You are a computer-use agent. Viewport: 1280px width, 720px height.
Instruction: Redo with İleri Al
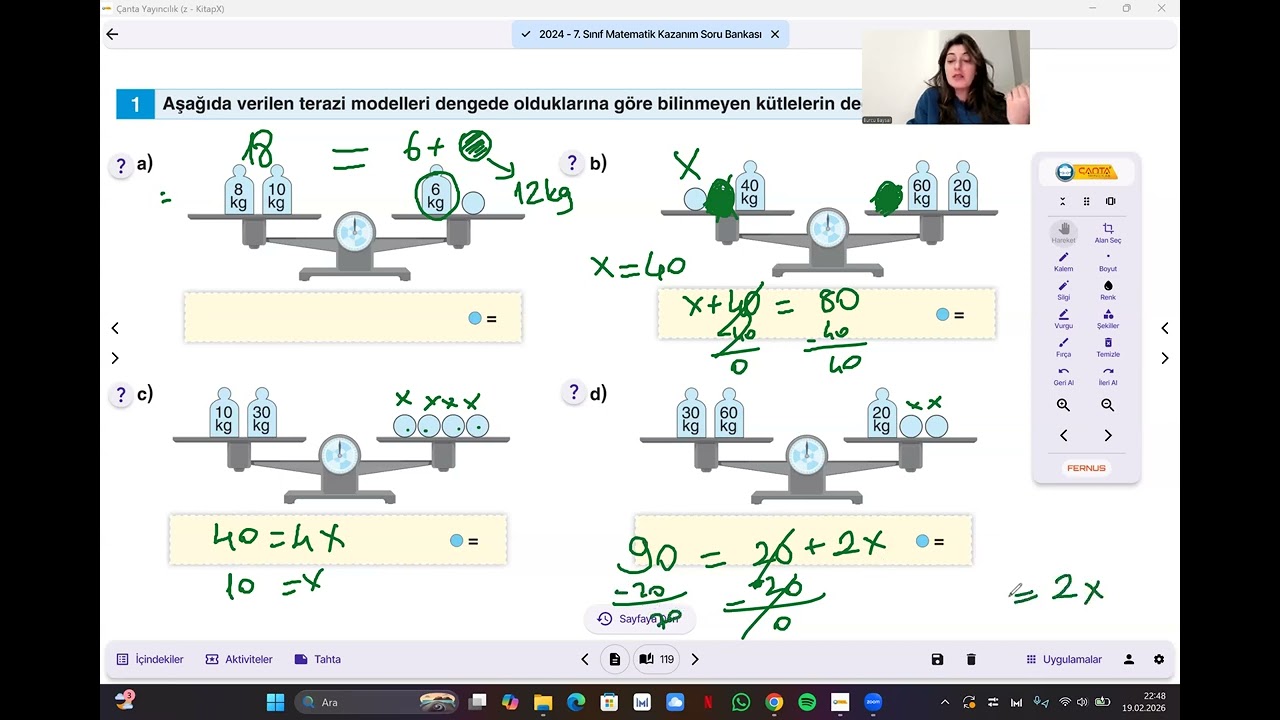[x=1108, y=375]
